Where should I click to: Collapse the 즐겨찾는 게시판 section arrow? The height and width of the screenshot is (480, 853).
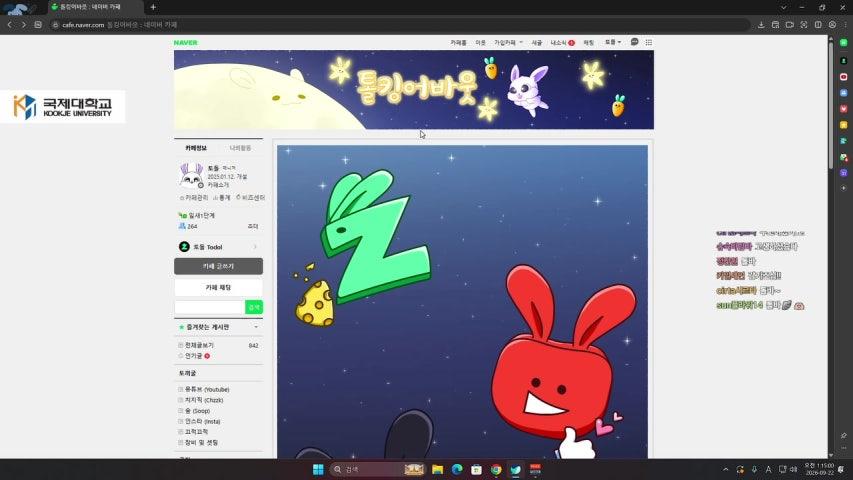click(256, 327)
